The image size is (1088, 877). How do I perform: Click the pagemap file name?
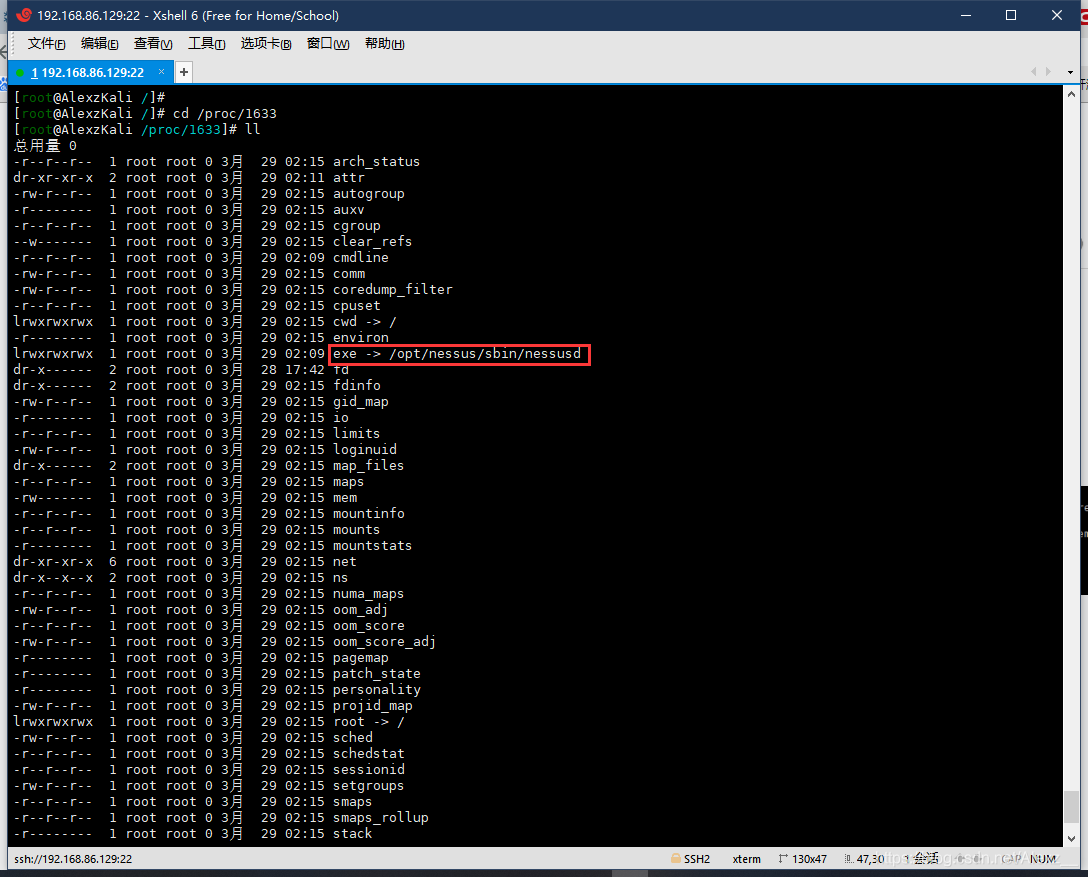pyautogui.click(x=361, y=658)
